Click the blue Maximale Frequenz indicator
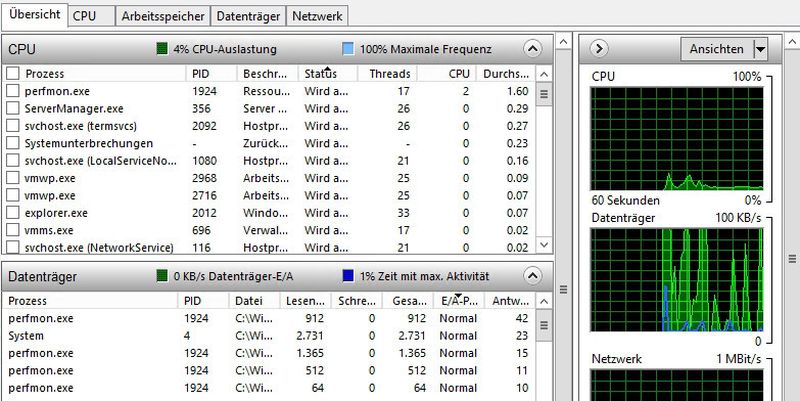Viewport: 800px width, 401px height. [x=348, y=49]
